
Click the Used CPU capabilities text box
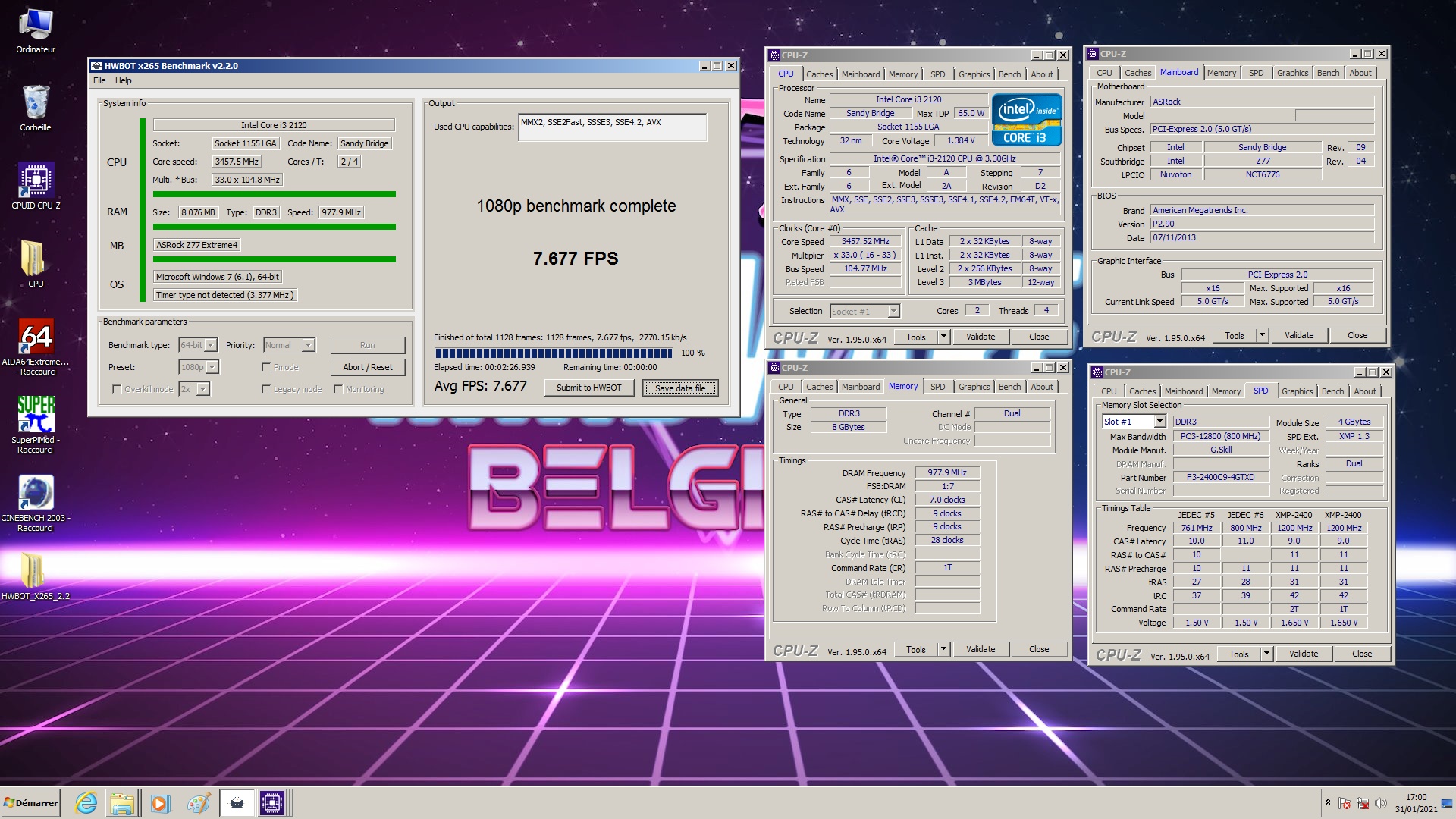tap(612, 127)
